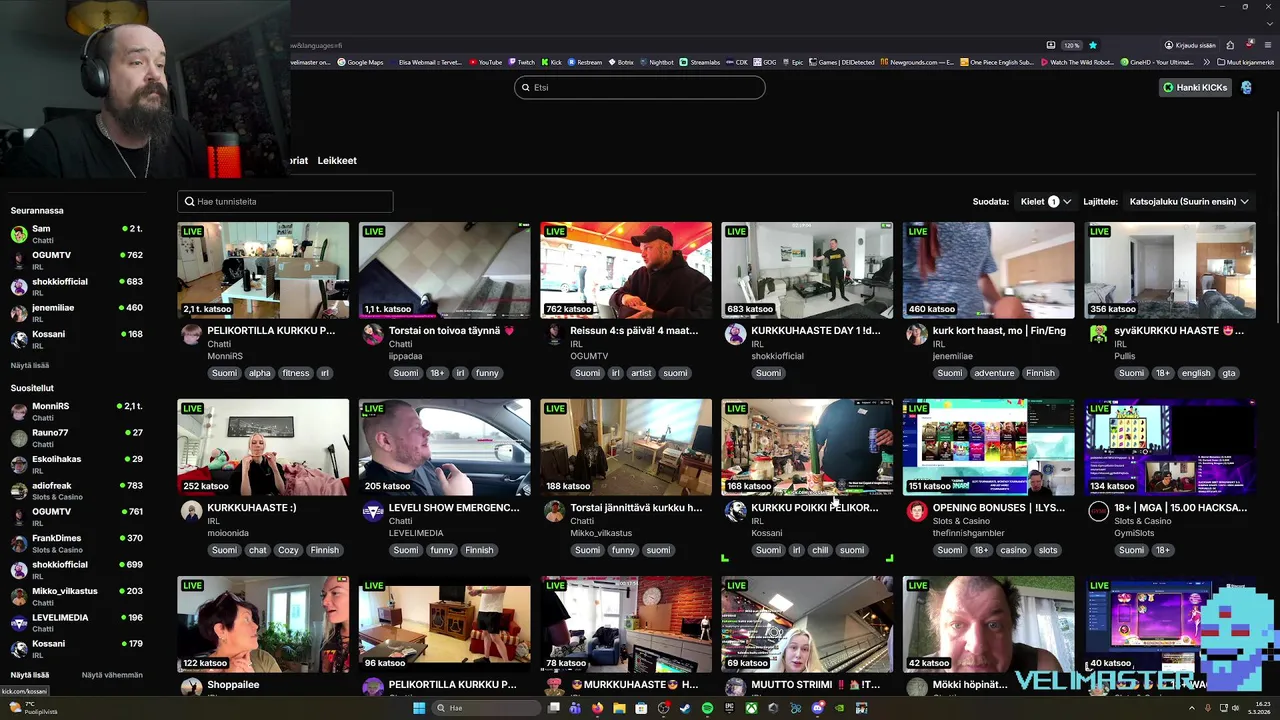Switch to the Leikkeet tab

(337, 160)
